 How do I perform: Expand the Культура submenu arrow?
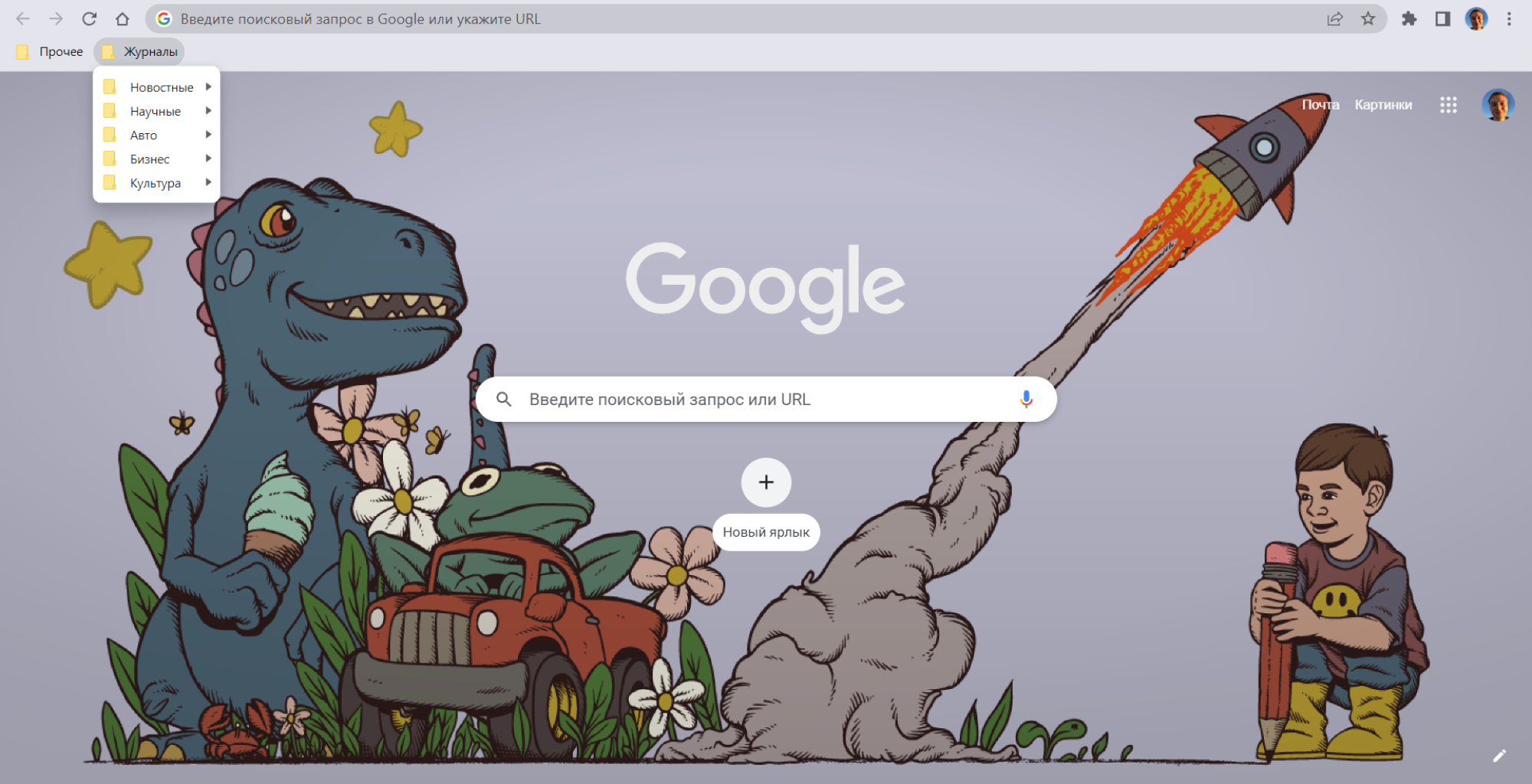[208, 182]
